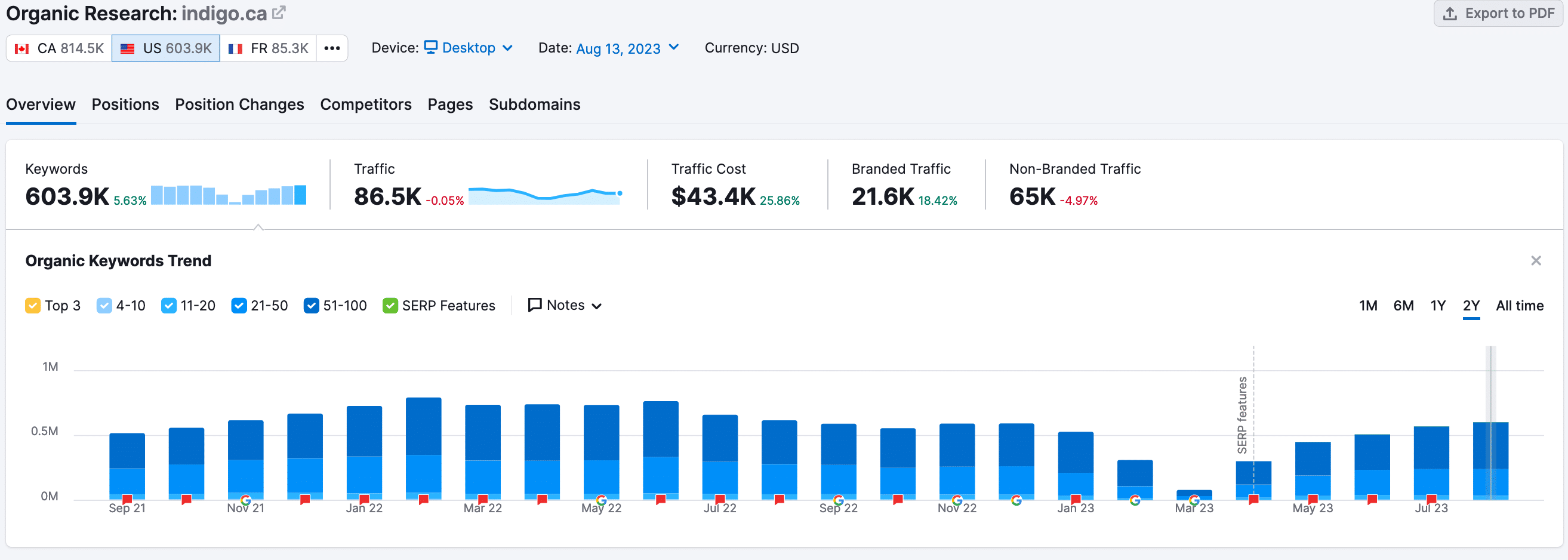Screen dimensions: 1568x560
Task: Click the Google update icon at Nov 22
Action: click(957, 500)
